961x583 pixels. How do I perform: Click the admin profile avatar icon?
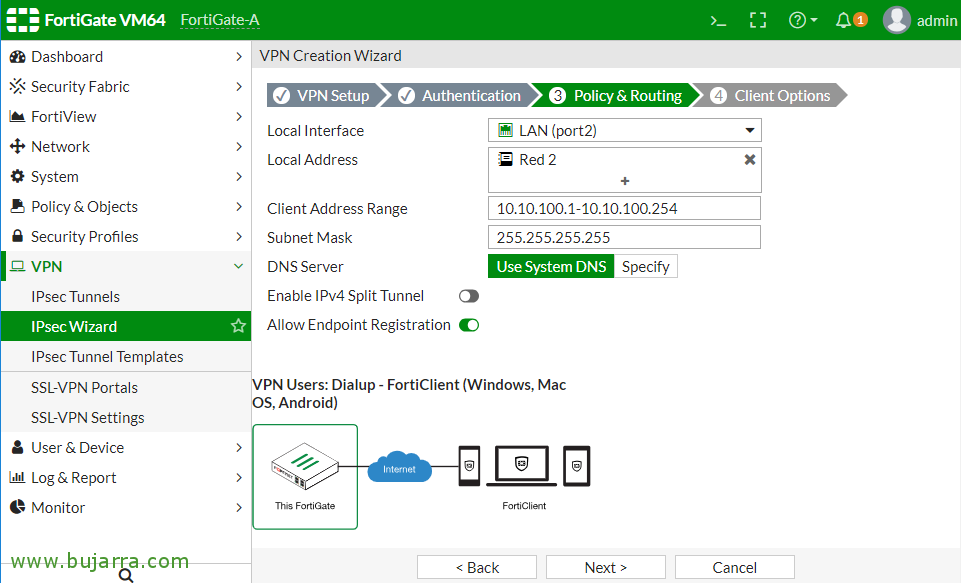pyautogui.click(x=896, y=19)
